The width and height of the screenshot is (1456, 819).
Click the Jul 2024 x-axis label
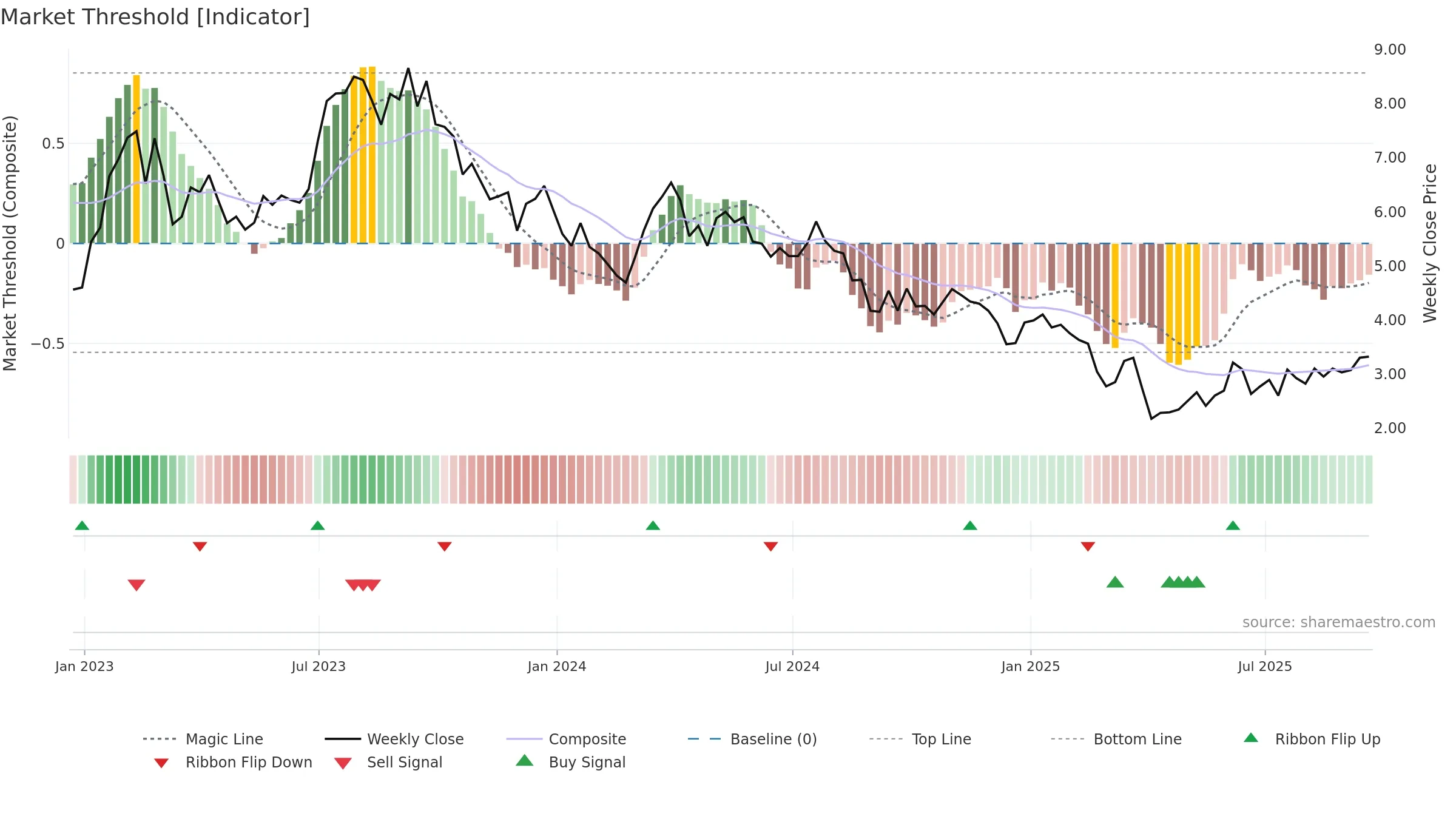click(792, 667)
